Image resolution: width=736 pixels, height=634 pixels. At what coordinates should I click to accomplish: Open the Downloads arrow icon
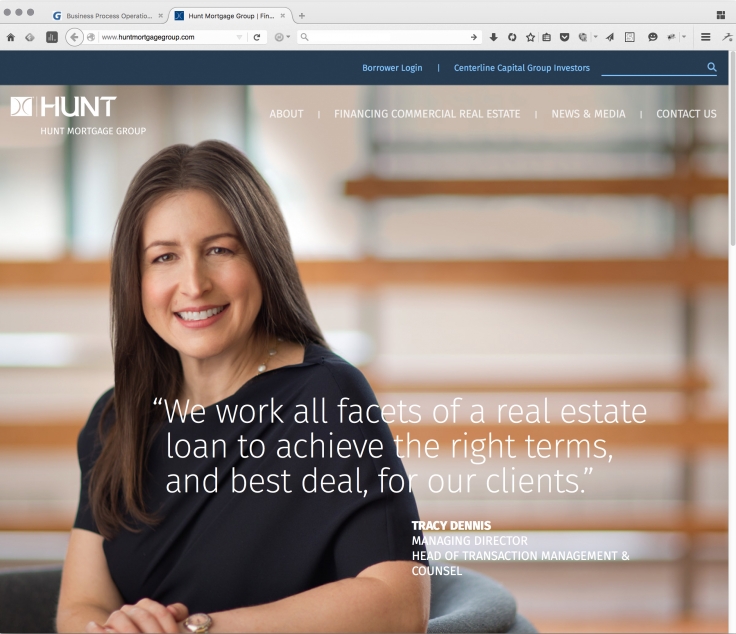click(x=493, y=37)
